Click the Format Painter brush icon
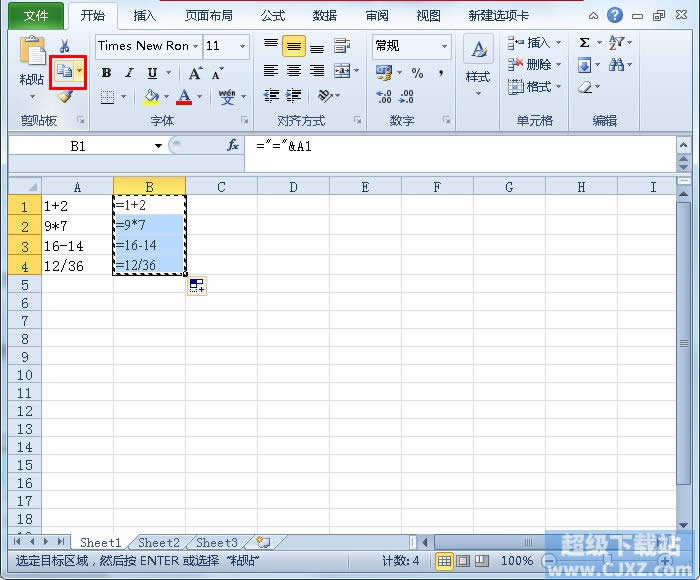This screenshot has width=700, height=580. coord(64,97)
